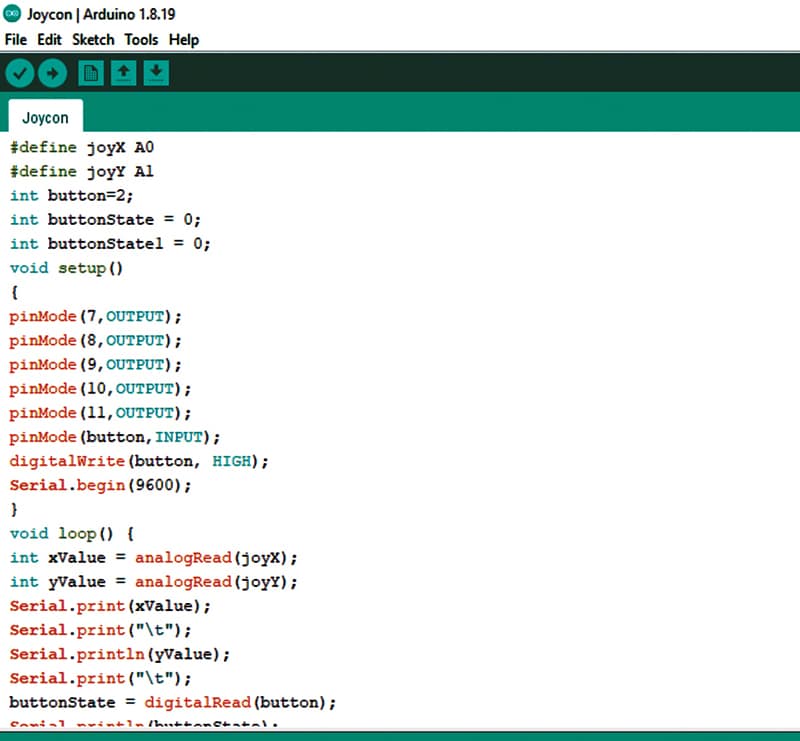
Task: Place cursor on the 'void loop() {' line
Action: (71, 533)
